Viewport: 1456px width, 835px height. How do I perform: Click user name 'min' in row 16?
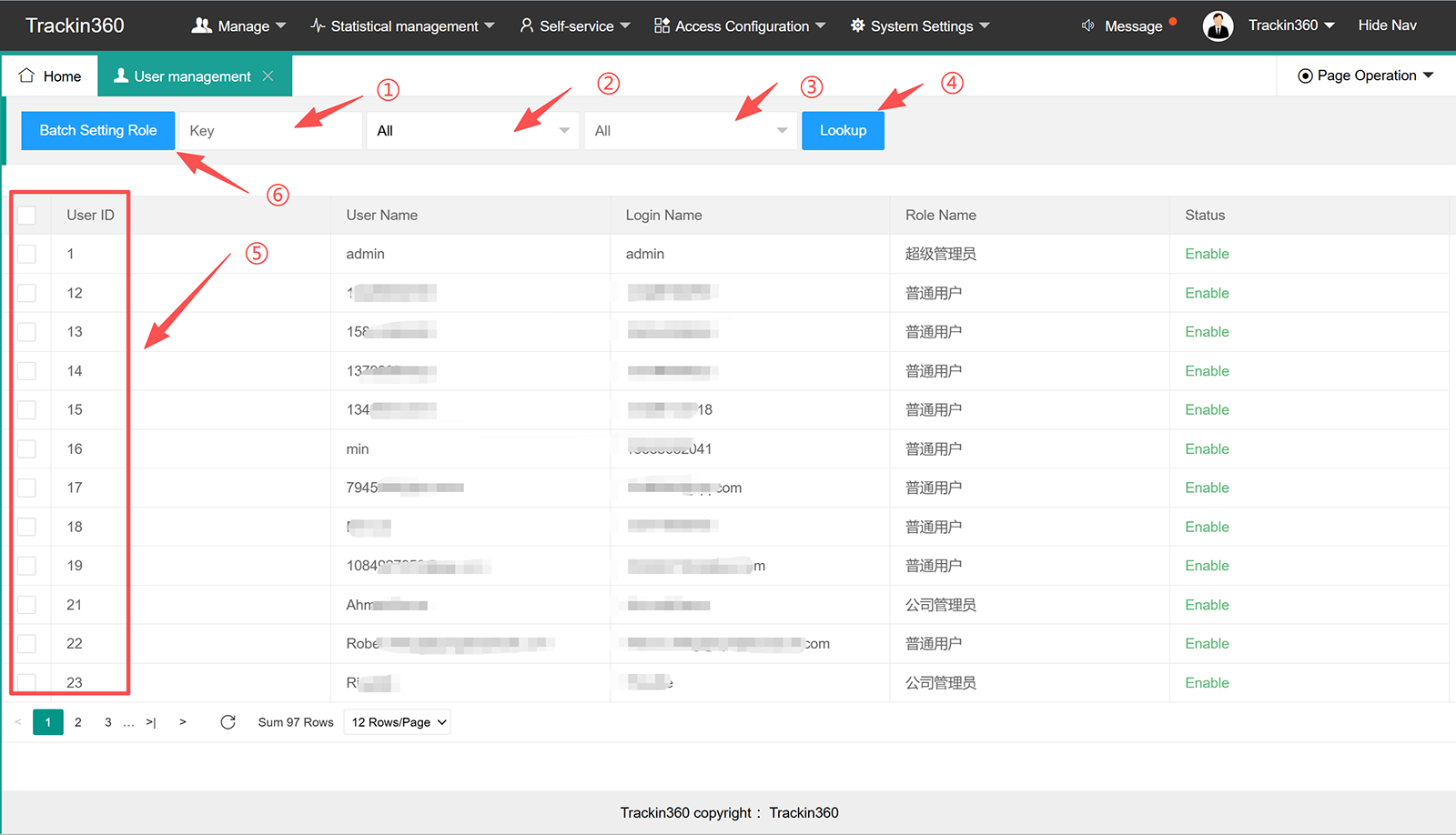point(358,449)
